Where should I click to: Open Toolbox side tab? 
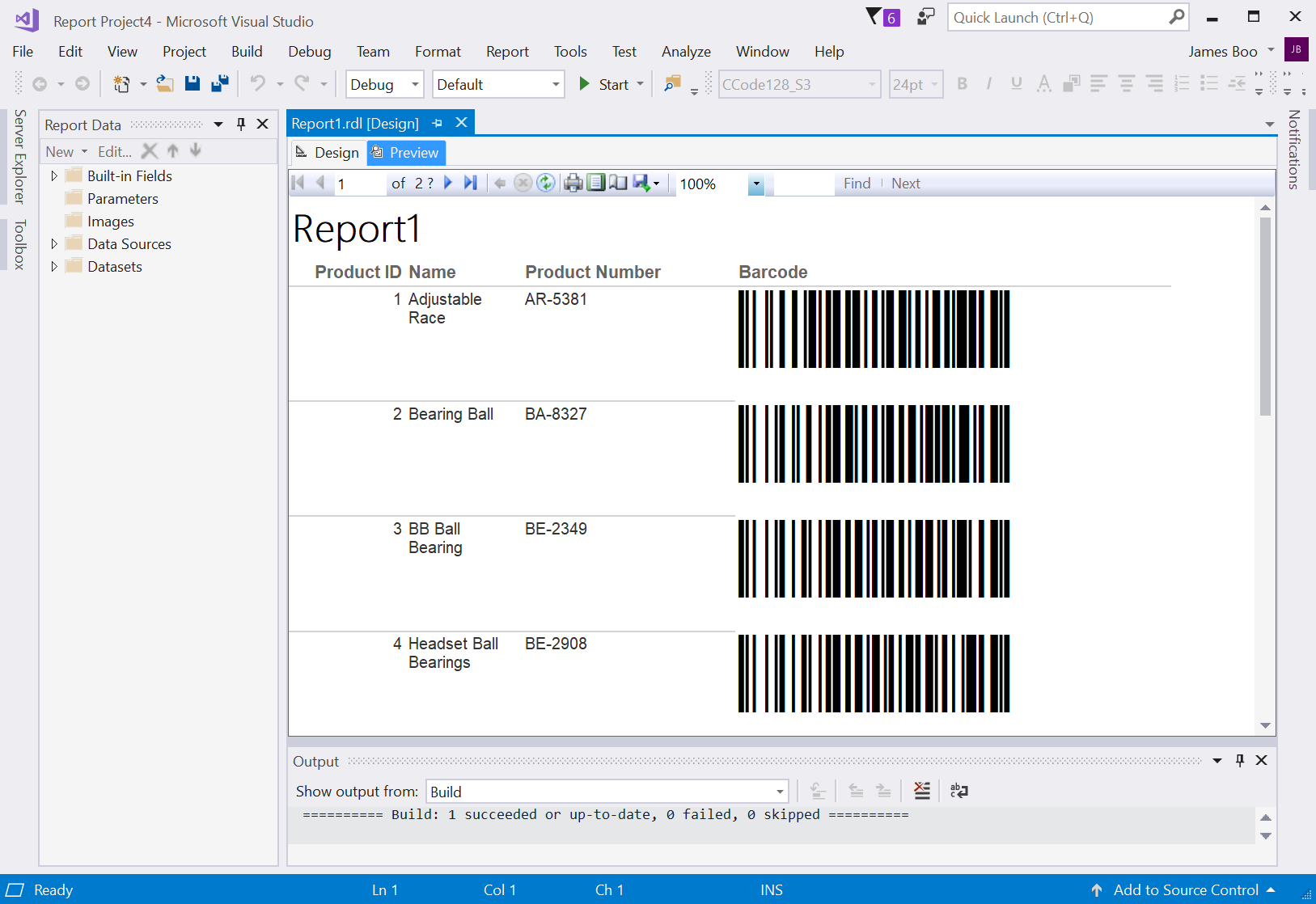click(20, 244)
